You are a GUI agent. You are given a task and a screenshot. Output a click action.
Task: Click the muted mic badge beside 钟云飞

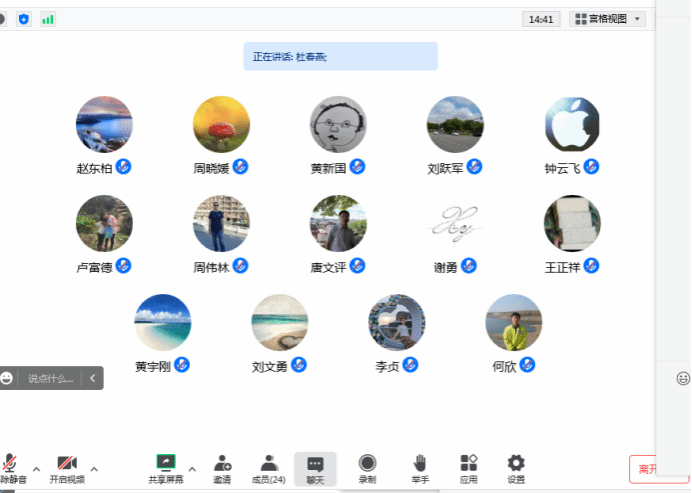coord(591,167)
